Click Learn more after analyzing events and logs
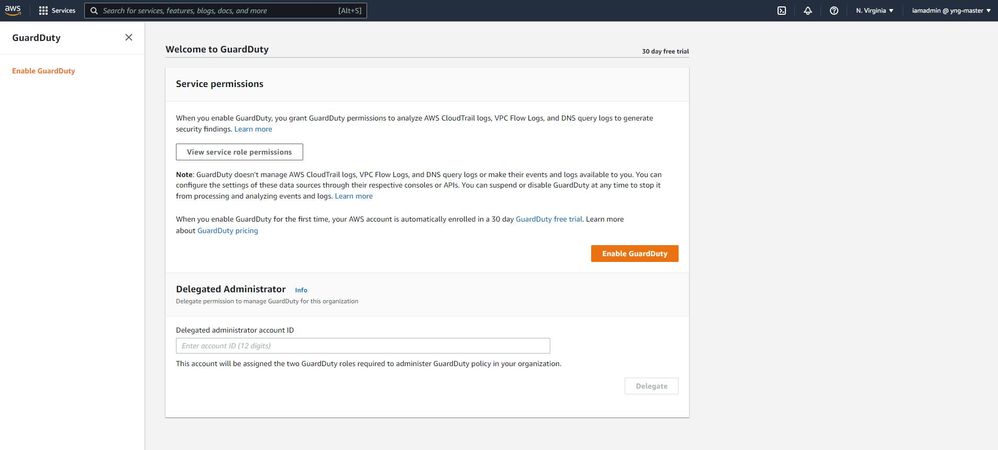Screen dimensions: 998x450 tap(354, 196)
